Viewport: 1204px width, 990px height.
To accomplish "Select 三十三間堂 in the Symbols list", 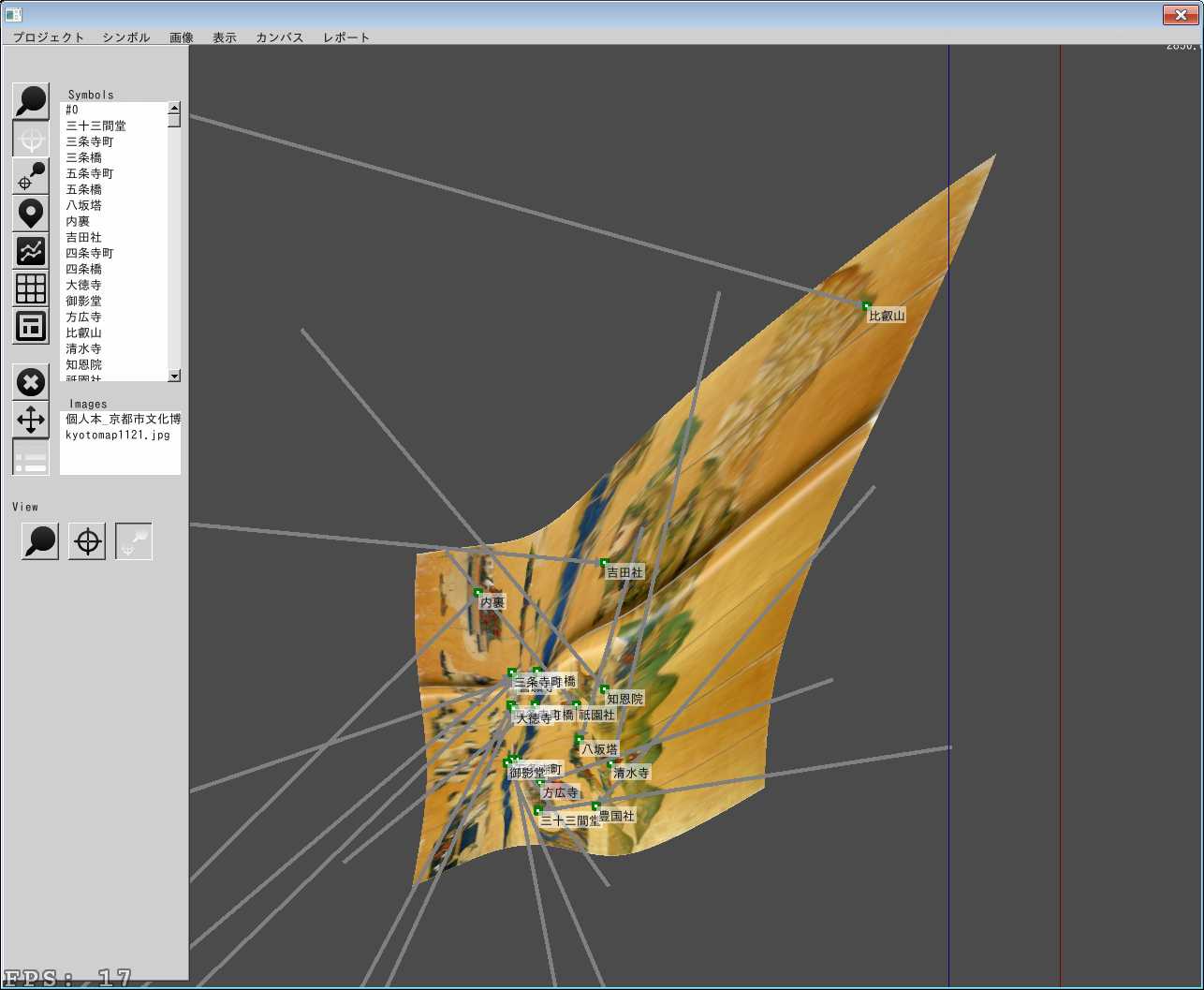I will point(113,126).
